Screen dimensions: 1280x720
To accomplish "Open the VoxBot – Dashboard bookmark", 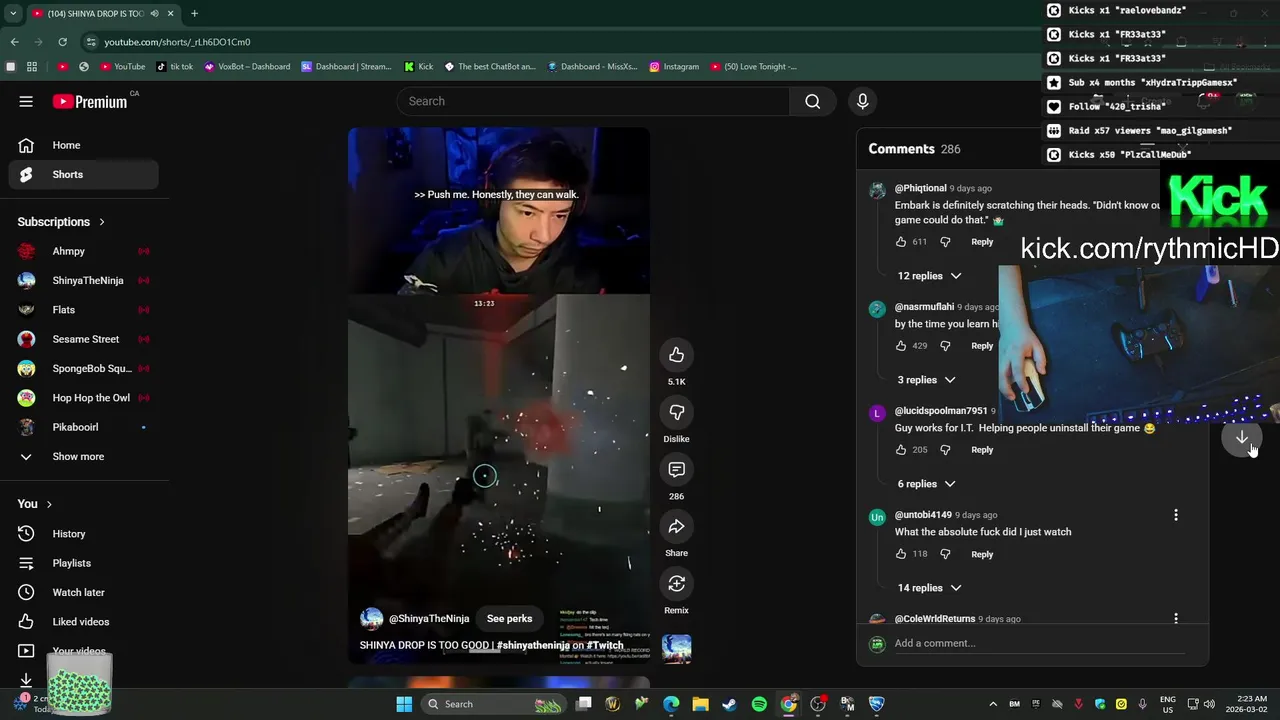I will click(x=247, y=67).
